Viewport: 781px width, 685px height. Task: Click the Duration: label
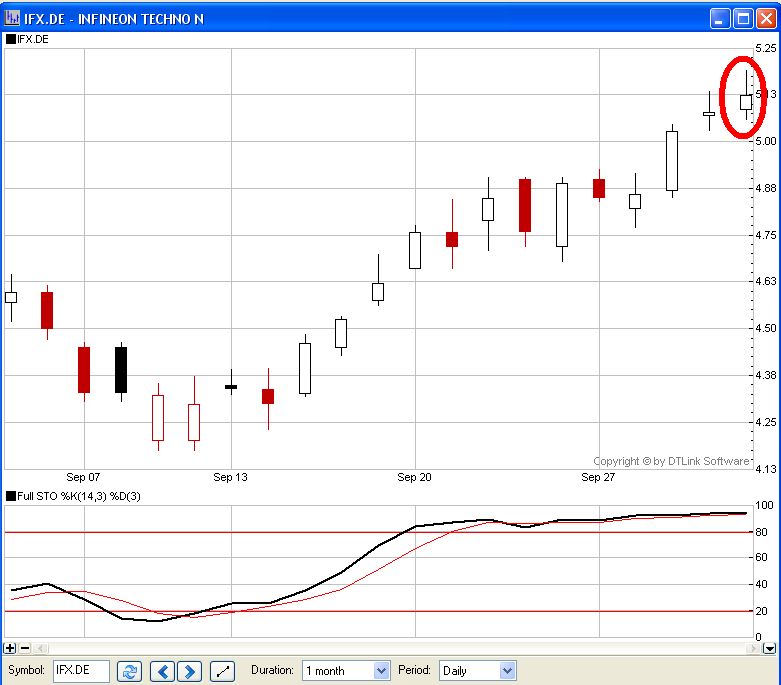pyautogui.click(x=272, y=670)
